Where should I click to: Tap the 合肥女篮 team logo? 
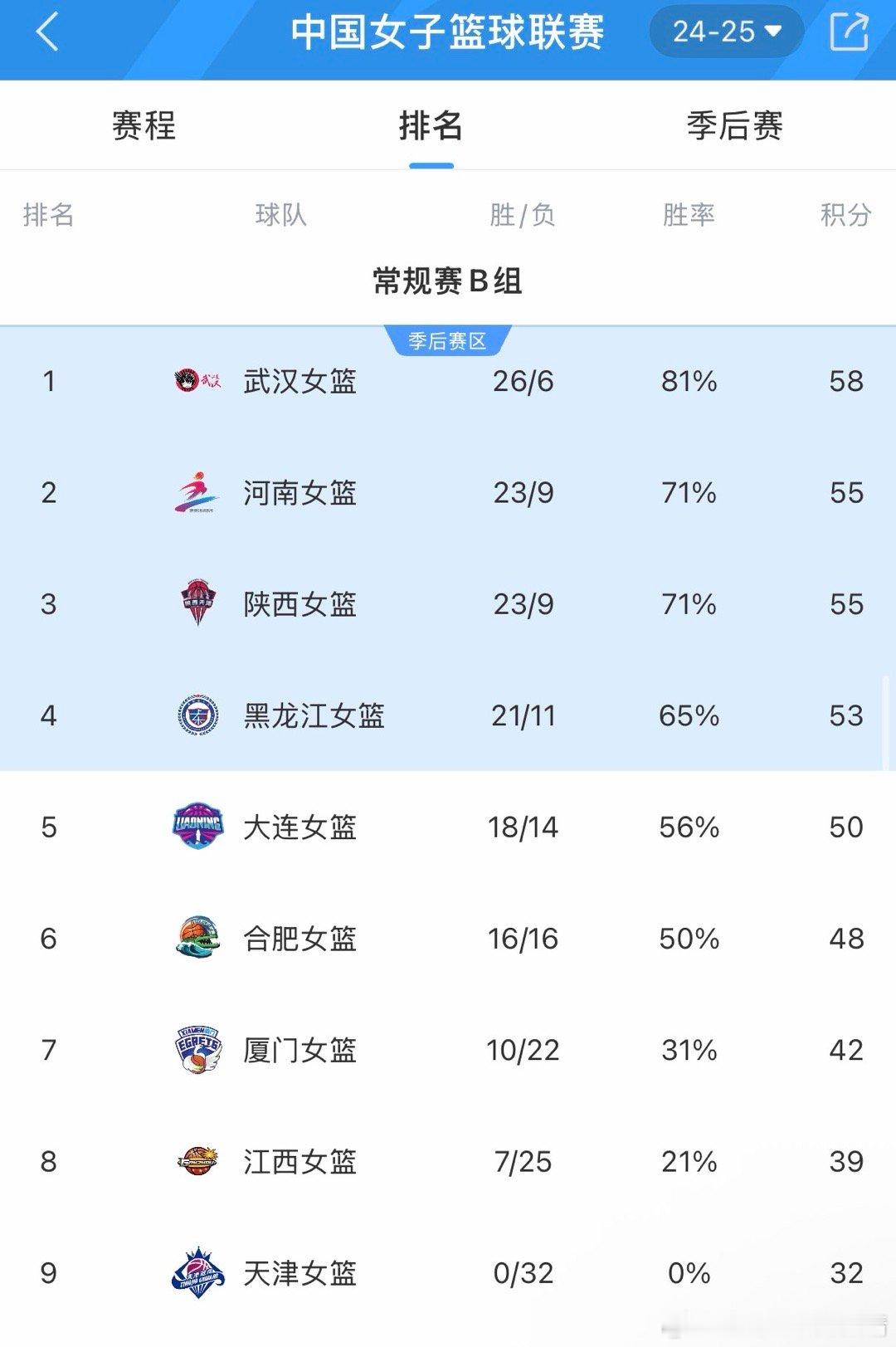(x=197, y=938)
